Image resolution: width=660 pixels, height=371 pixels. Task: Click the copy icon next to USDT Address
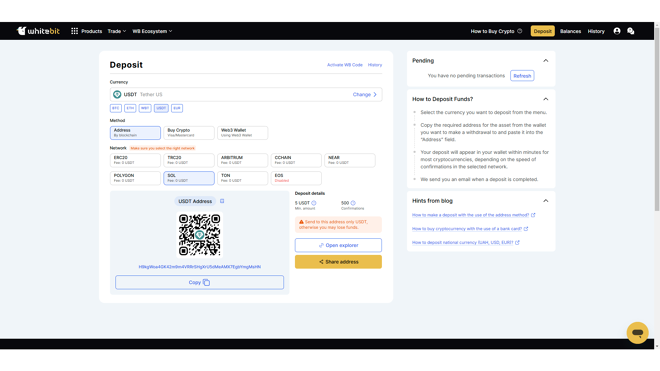(x=222, y=201)
